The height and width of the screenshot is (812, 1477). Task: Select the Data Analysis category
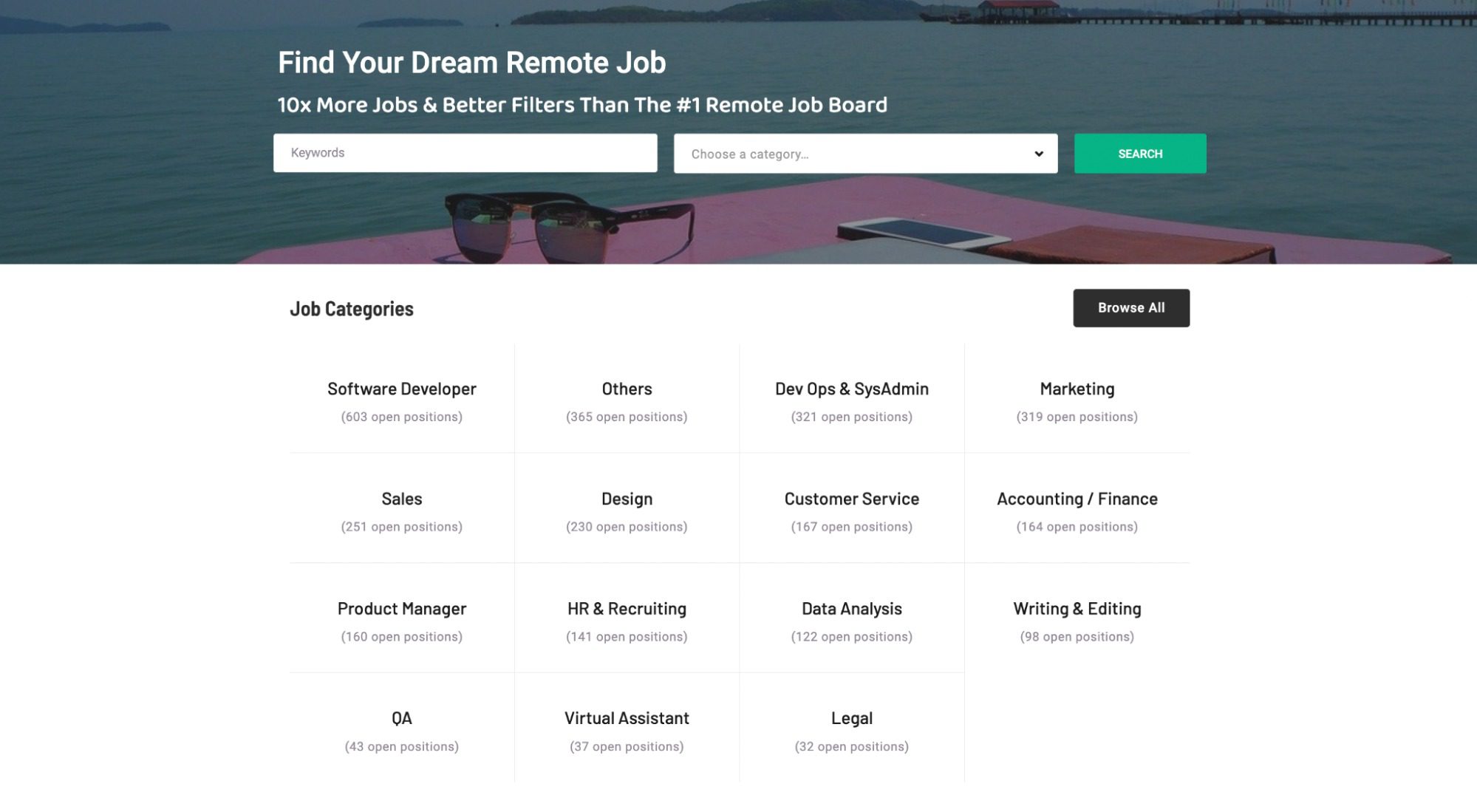[x=851, y=608]
